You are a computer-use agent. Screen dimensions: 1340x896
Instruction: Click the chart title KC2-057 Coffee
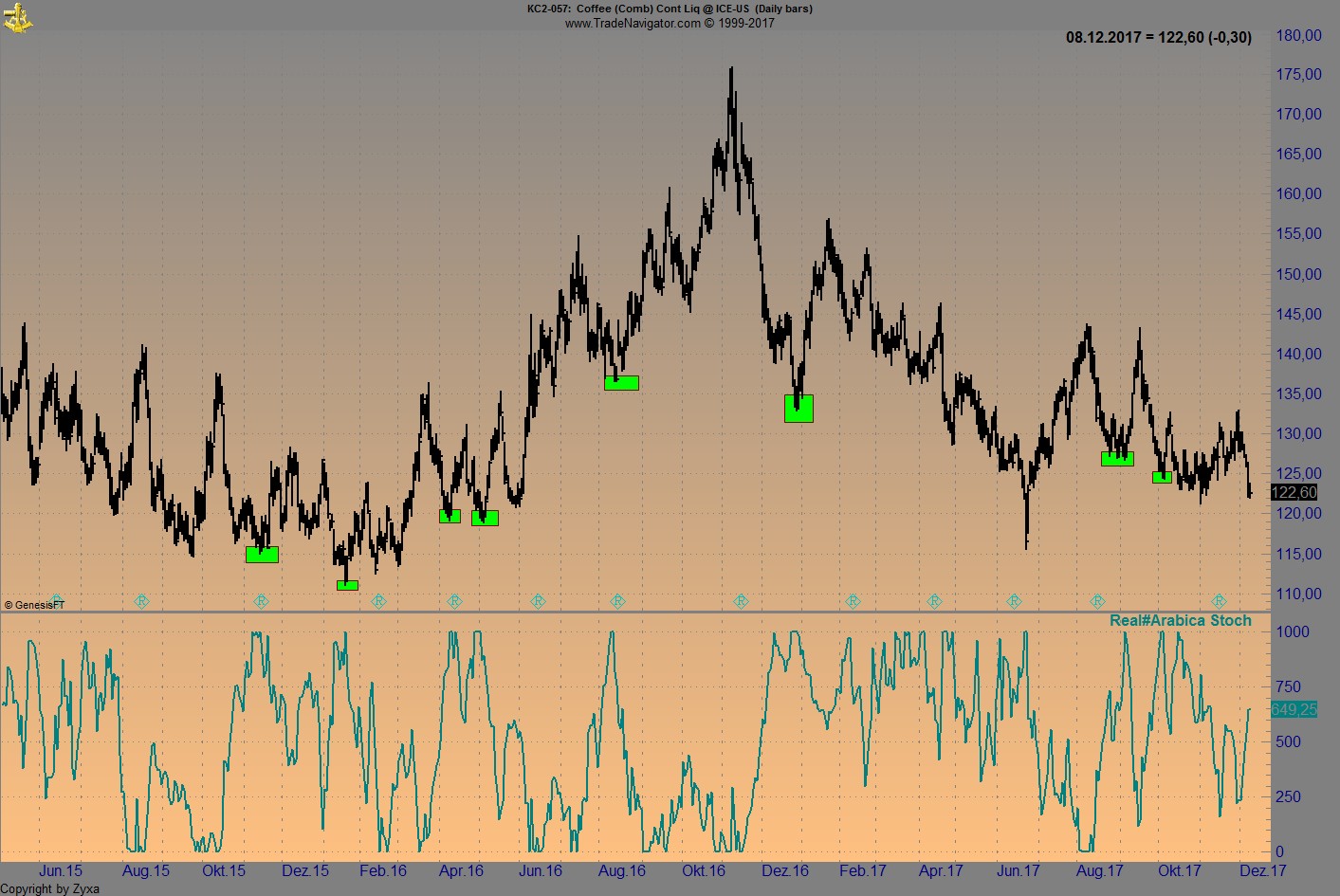point(670,9)
